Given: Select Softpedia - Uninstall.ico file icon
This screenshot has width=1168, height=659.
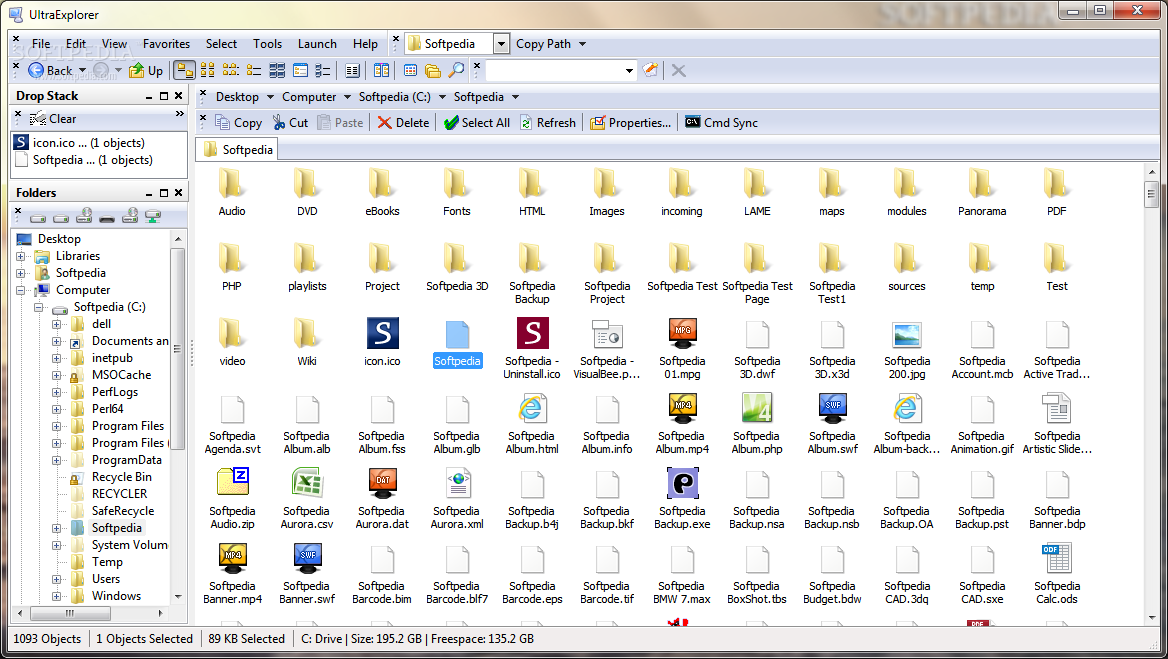Looking at the screenshot, I should [533, 333].
